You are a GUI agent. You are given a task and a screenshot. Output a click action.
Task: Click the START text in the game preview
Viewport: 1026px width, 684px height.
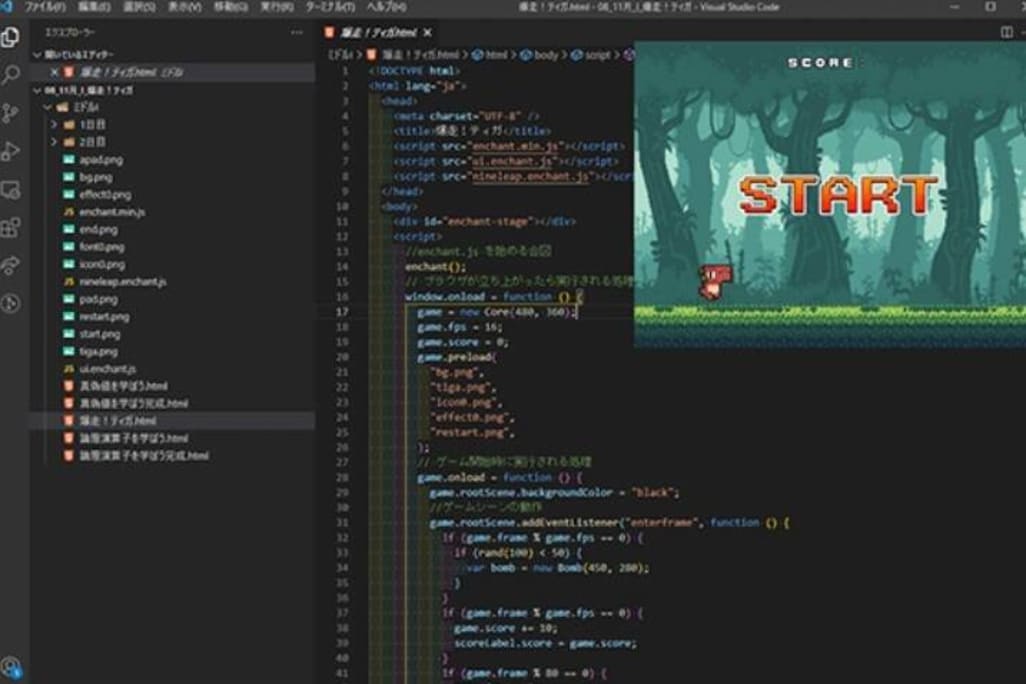tap(838, 195)
